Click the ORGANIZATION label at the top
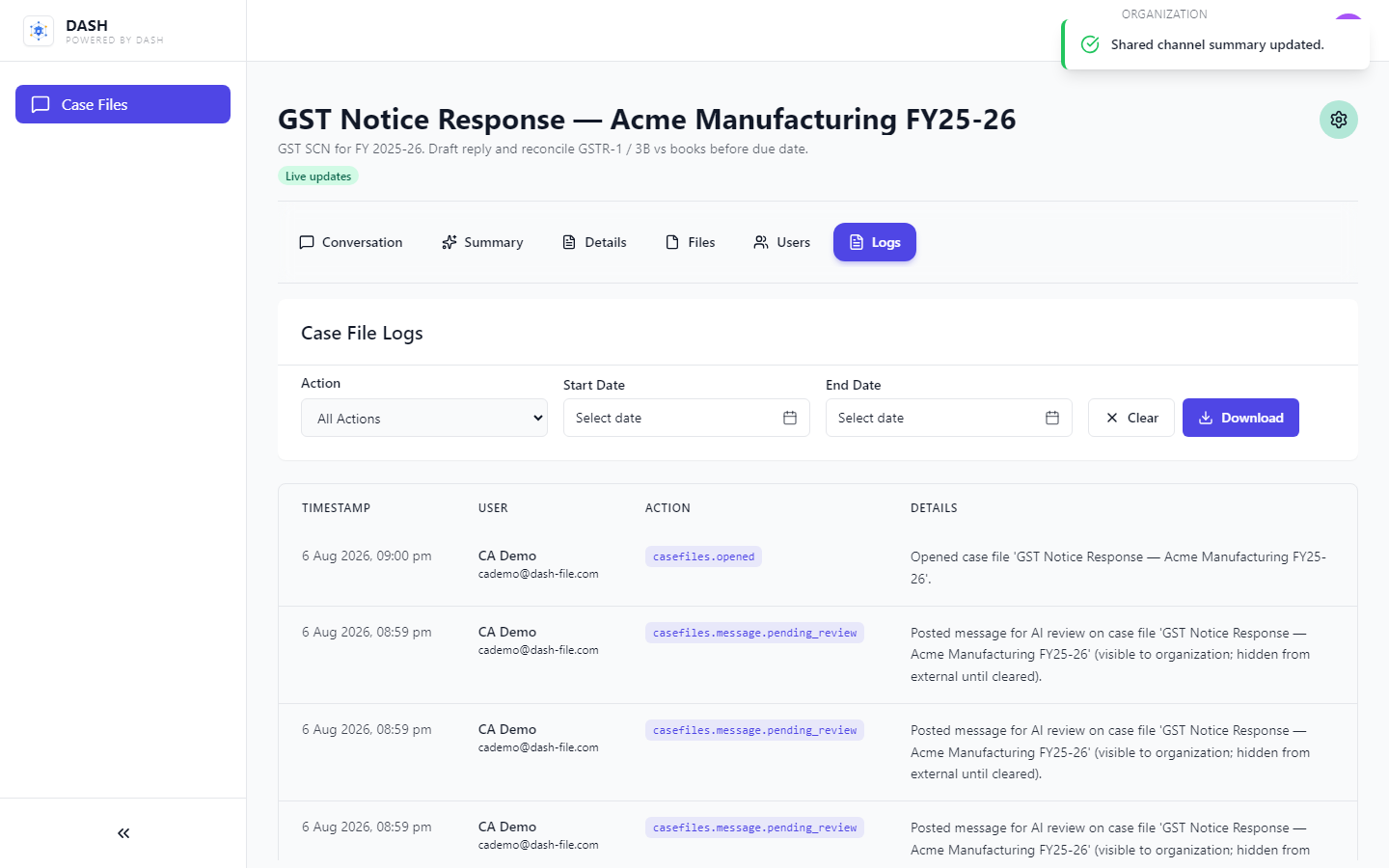The height and width of the screenshot is (868, 1389). coord(1164,14)
